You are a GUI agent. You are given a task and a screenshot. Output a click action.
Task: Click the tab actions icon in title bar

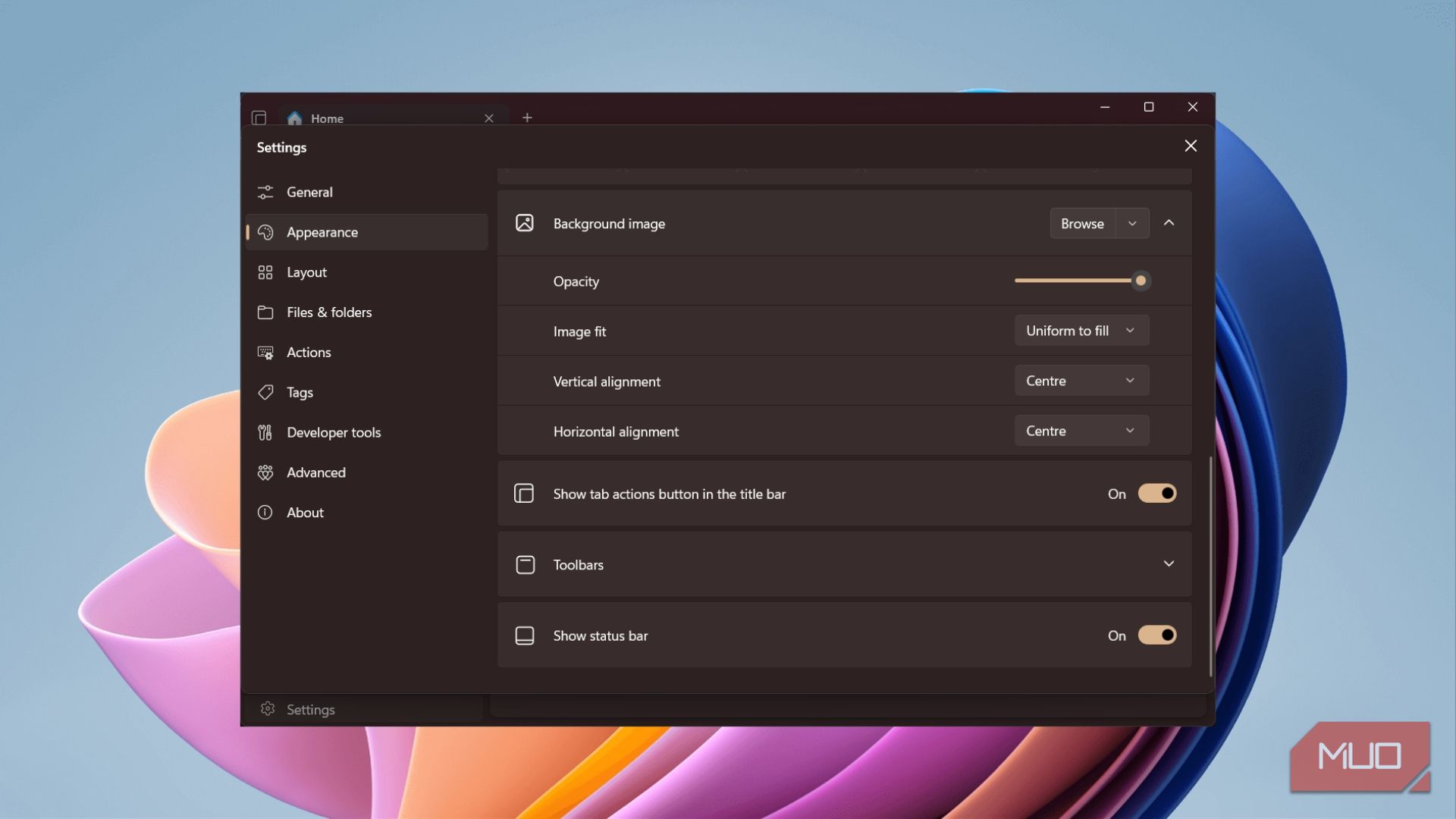pos(259,118)
